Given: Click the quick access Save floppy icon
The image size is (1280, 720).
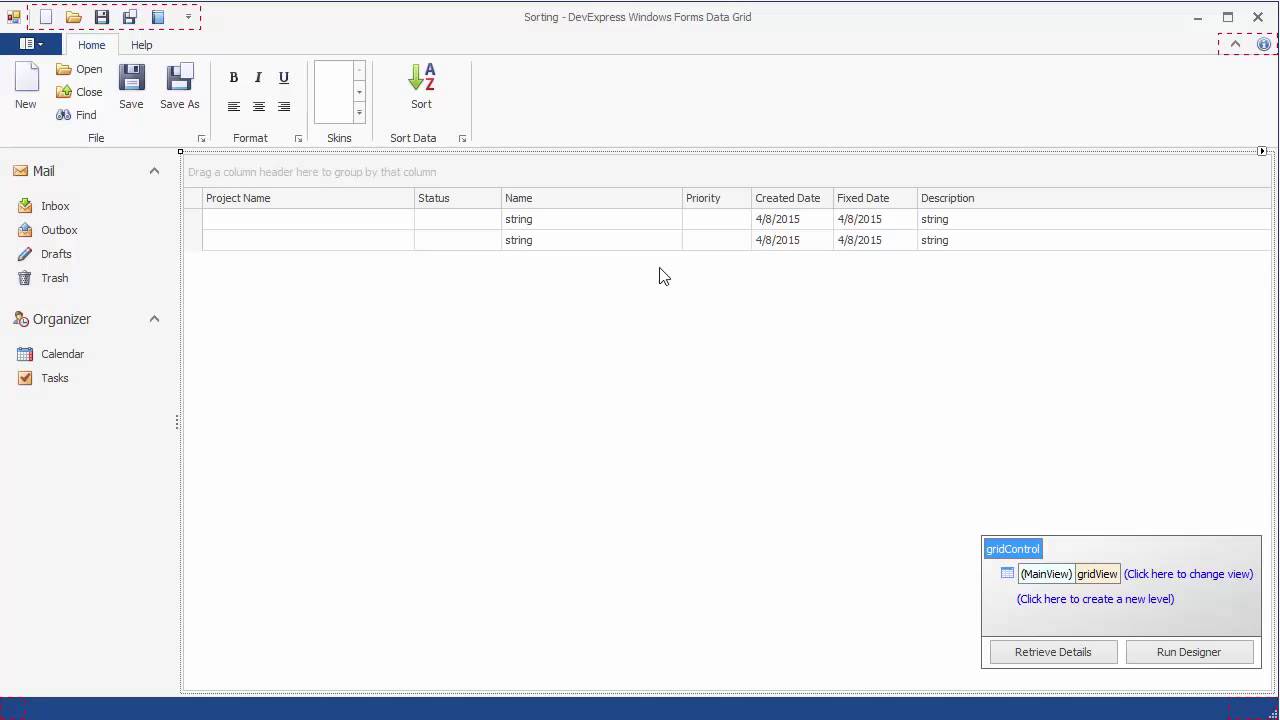Looking at the screenshot, I should (x=102, y=17).
